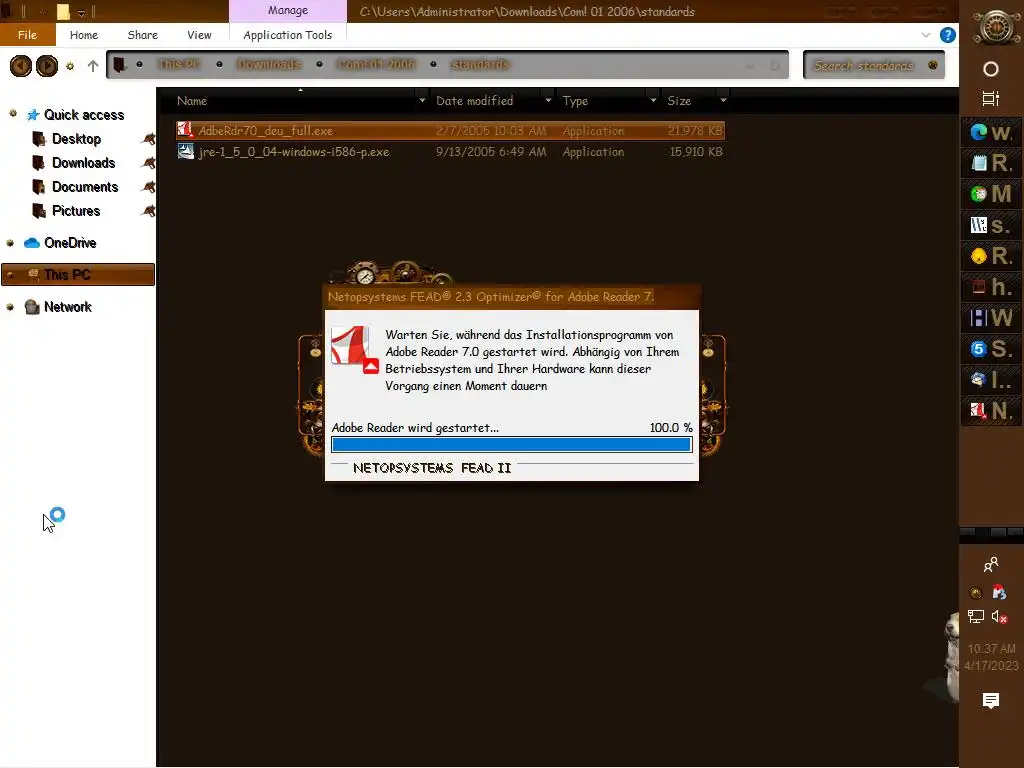Switch to the Home ribbon tab
The image size is (1024, 768).
(84, 35)
